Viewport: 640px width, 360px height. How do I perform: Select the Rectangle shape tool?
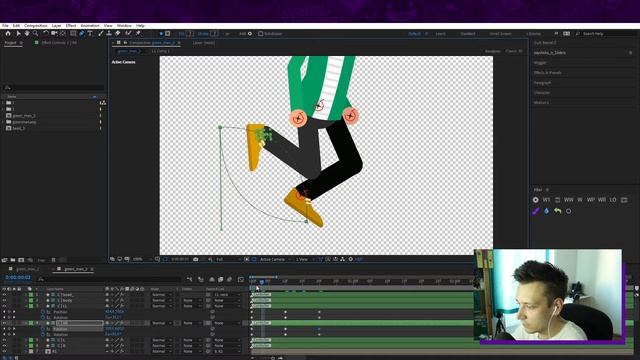[73, 33]
